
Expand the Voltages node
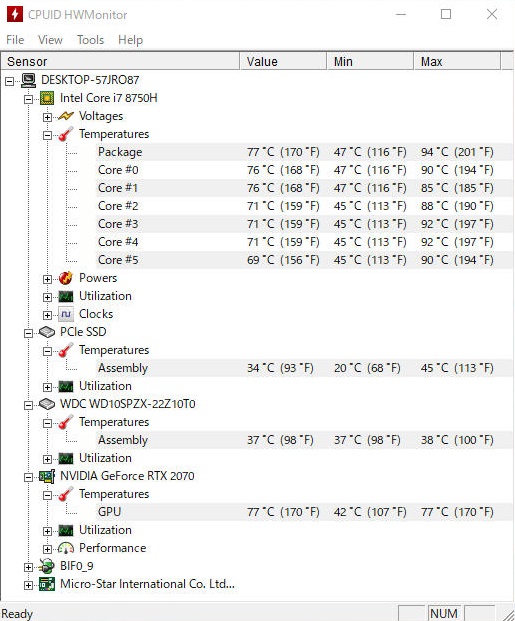(x=47, y=117)
